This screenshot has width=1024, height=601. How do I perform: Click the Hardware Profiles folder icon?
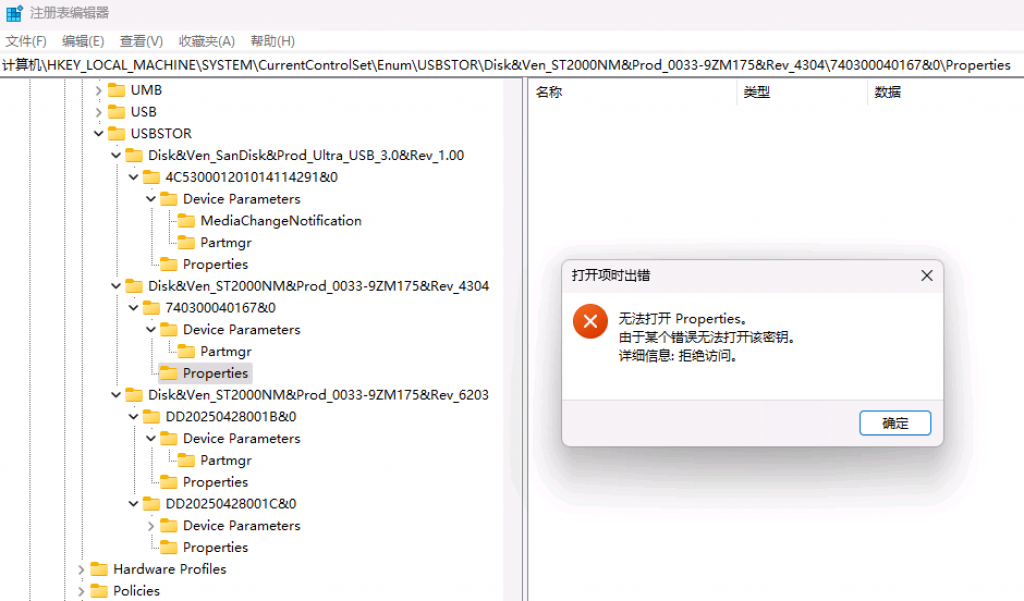tap(99, 569)
